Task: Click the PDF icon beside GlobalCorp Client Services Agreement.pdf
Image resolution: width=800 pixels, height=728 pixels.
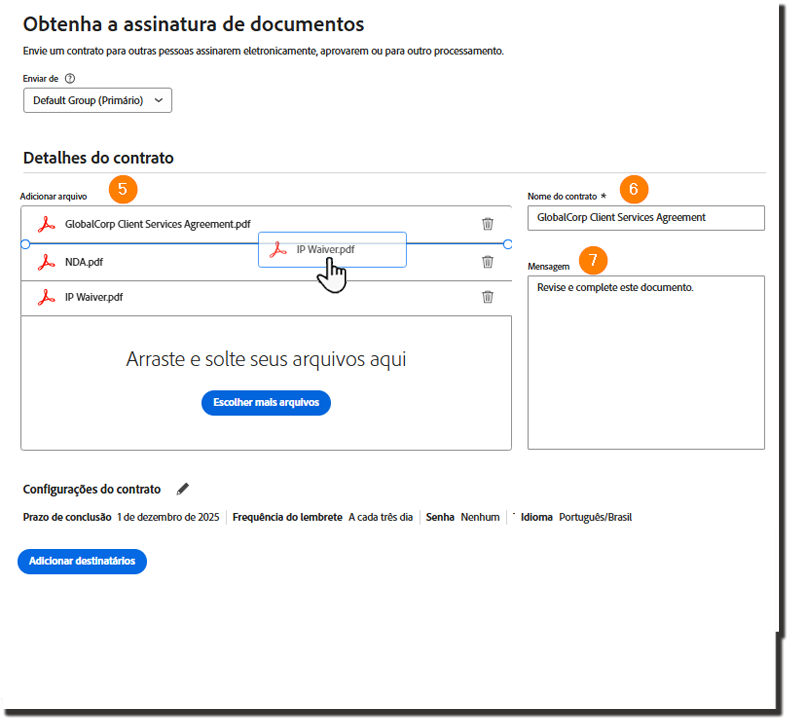Action: (x=45, y=225)
